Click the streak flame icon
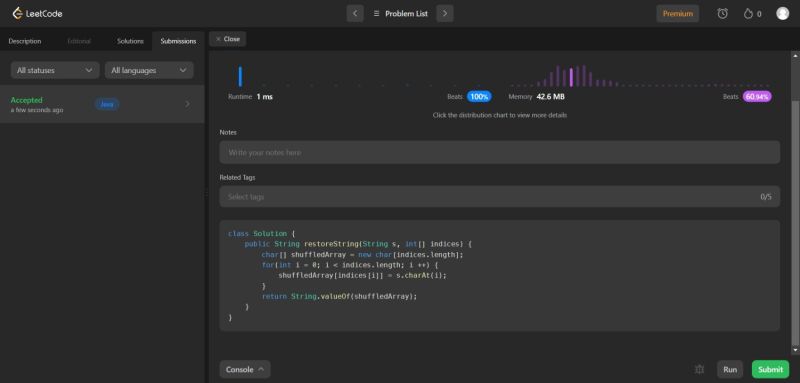 coord(748,14)
